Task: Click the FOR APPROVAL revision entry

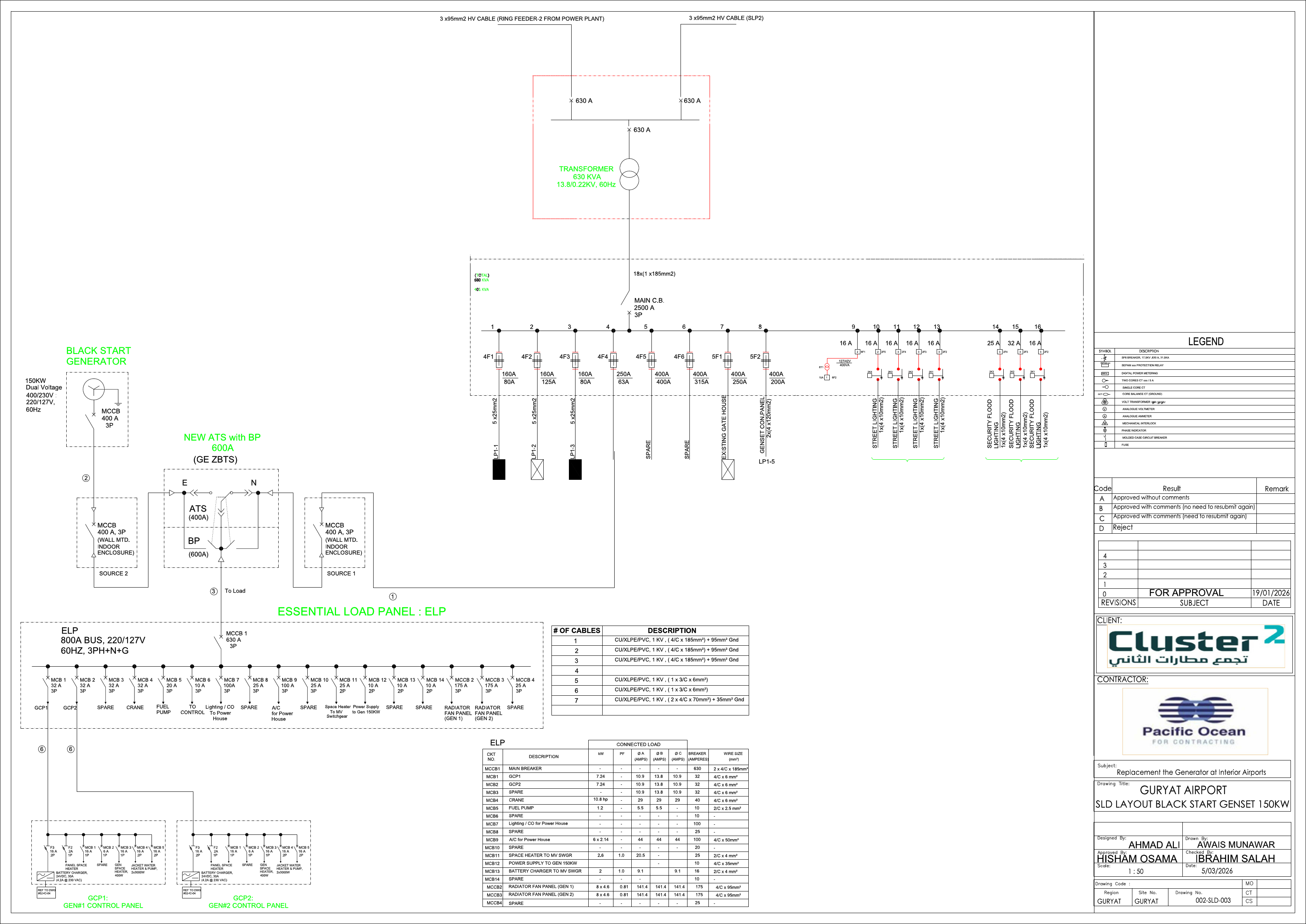Action: pos(1186,593)
